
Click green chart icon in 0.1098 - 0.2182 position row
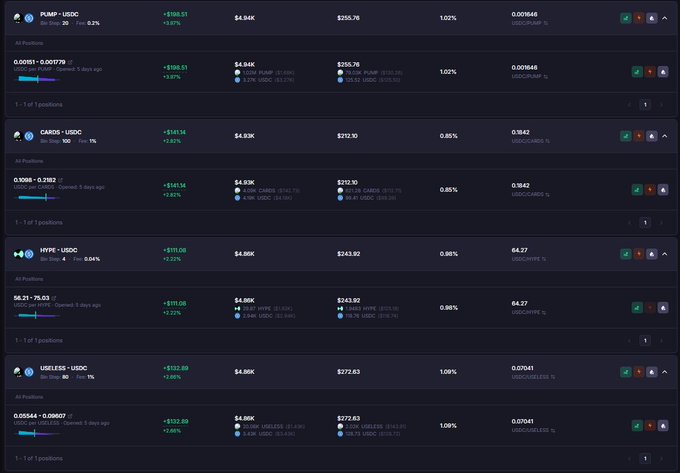637,190
